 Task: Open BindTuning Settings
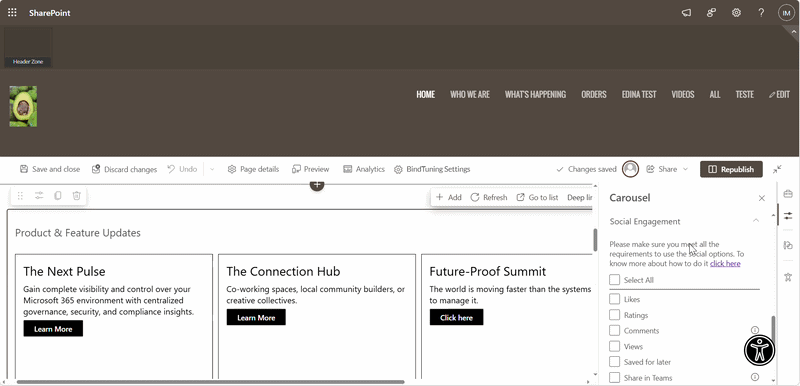pyautogui.click(x=432, y=169)
